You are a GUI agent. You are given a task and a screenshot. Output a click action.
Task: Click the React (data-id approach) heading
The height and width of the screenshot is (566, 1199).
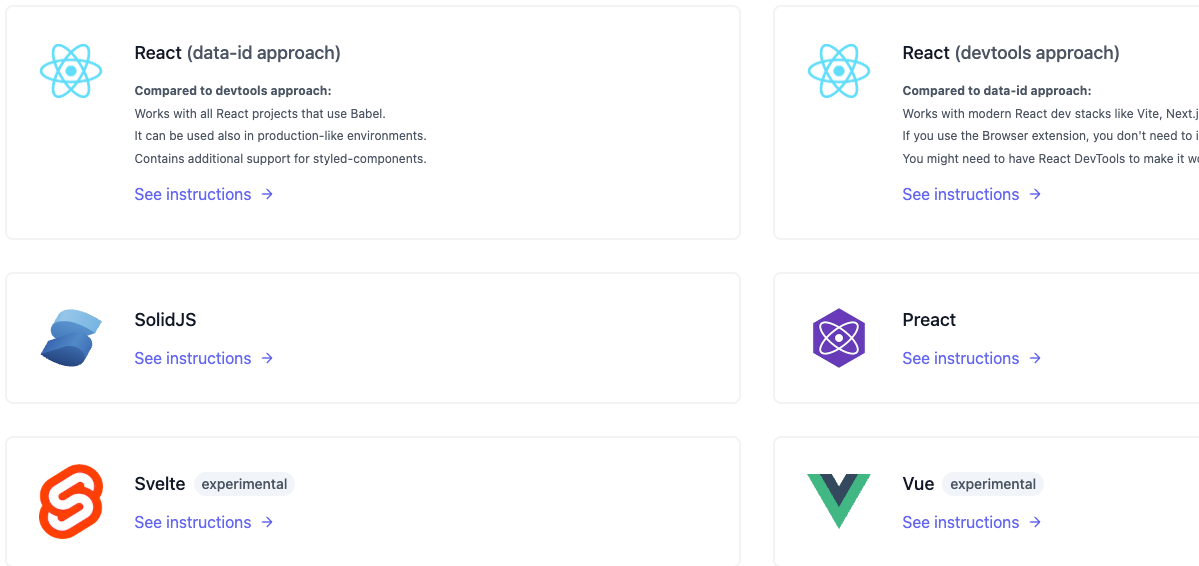pyautogui.click(x=238, y=53)
